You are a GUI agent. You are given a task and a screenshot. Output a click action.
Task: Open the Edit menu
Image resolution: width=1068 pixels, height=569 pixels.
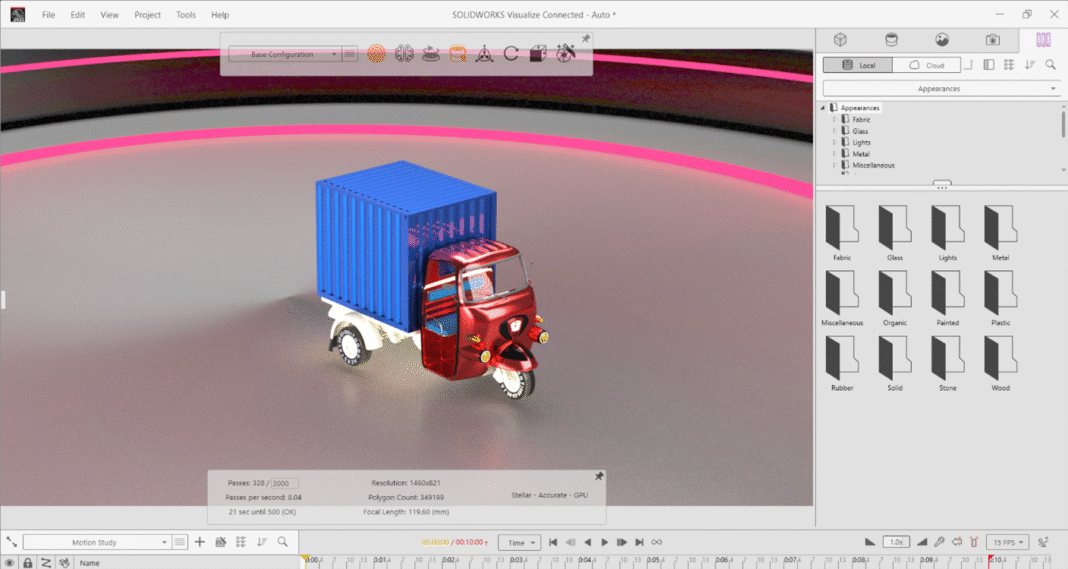[x=78, y=15]
